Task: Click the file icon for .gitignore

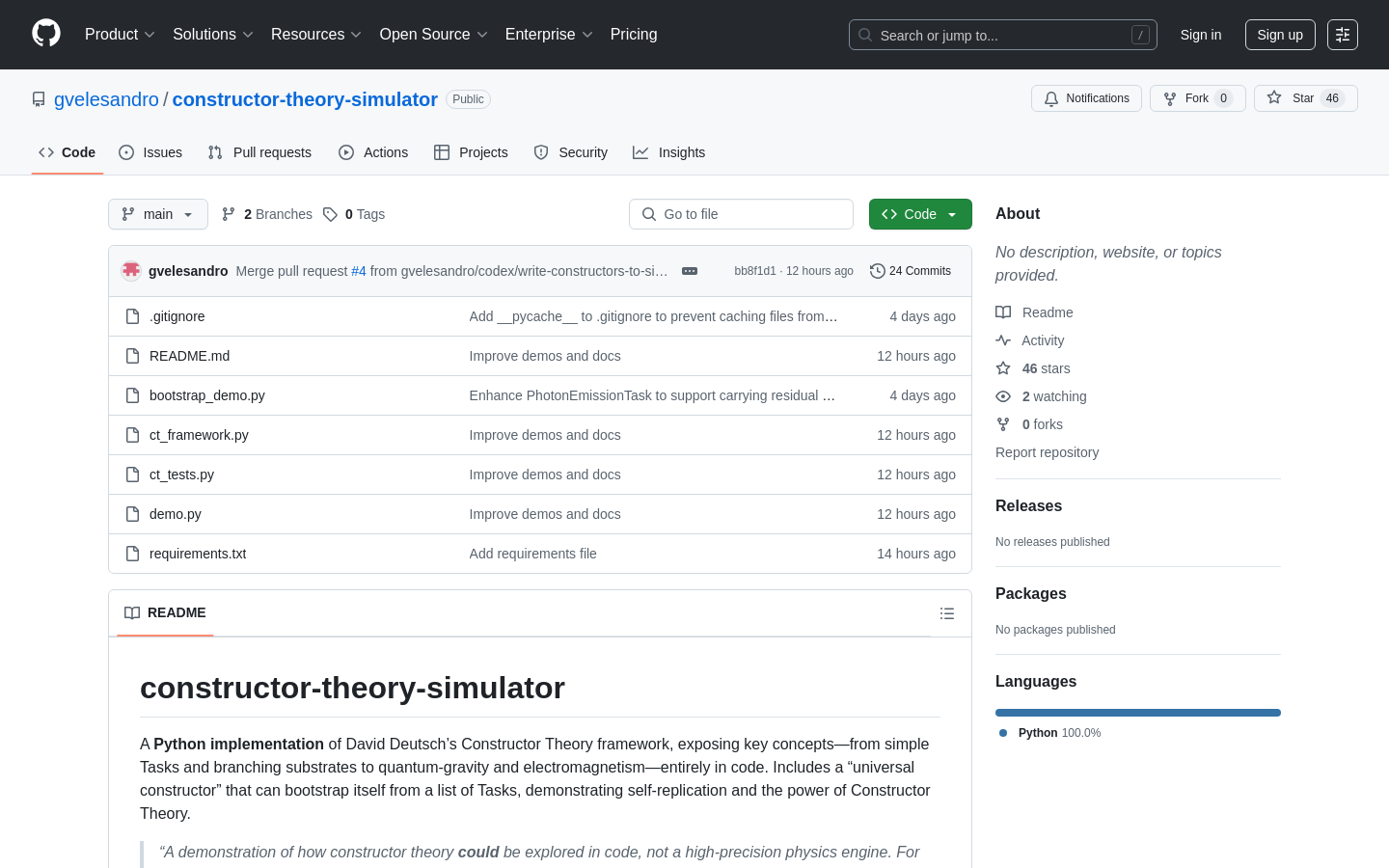Action: tap(133, 316)
